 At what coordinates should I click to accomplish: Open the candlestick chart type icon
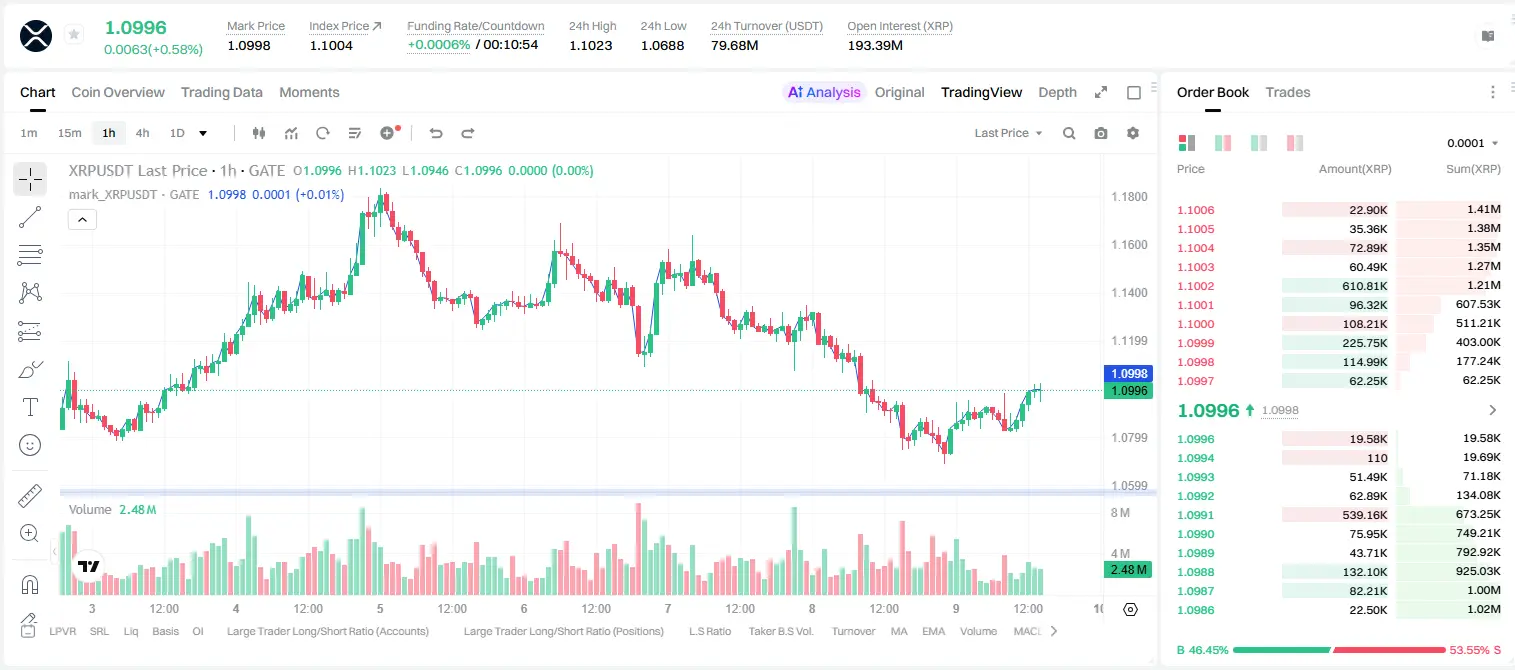point(260,133)
